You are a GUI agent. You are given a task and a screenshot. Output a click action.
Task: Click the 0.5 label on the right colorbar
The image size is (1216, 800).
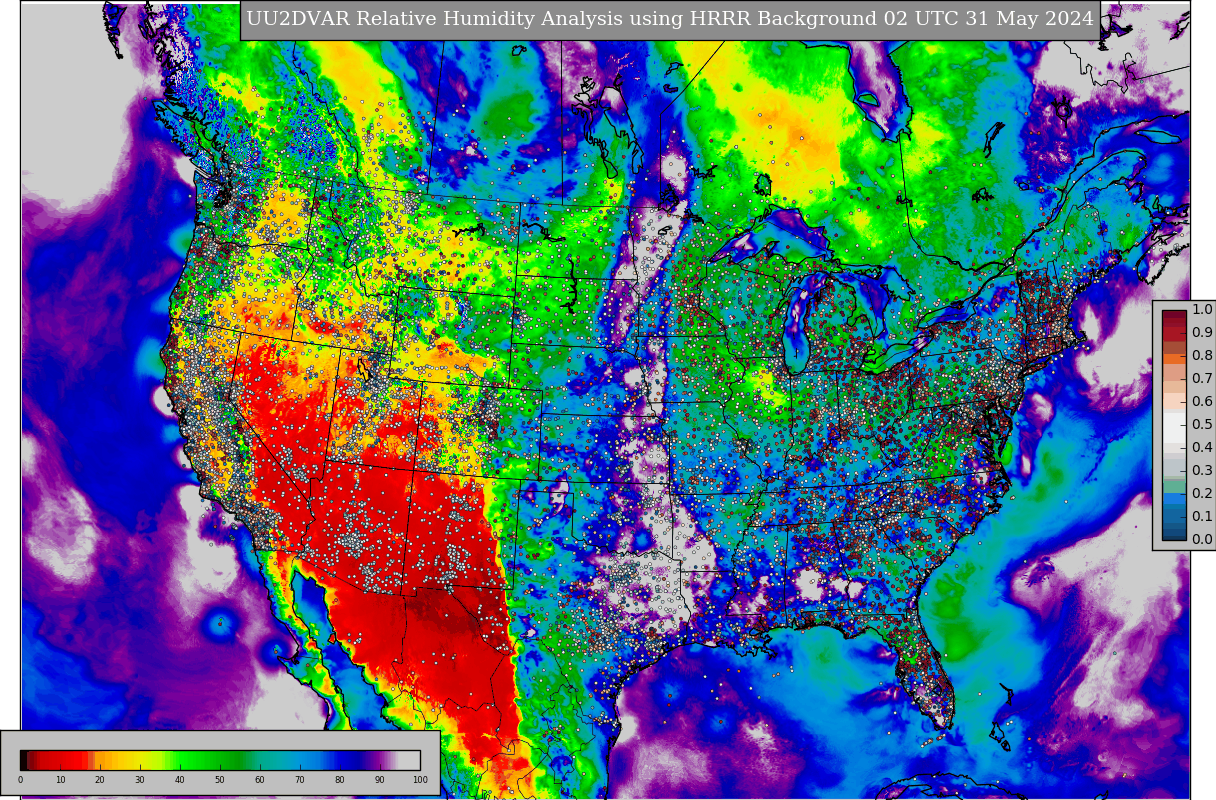click(1202, 424)
